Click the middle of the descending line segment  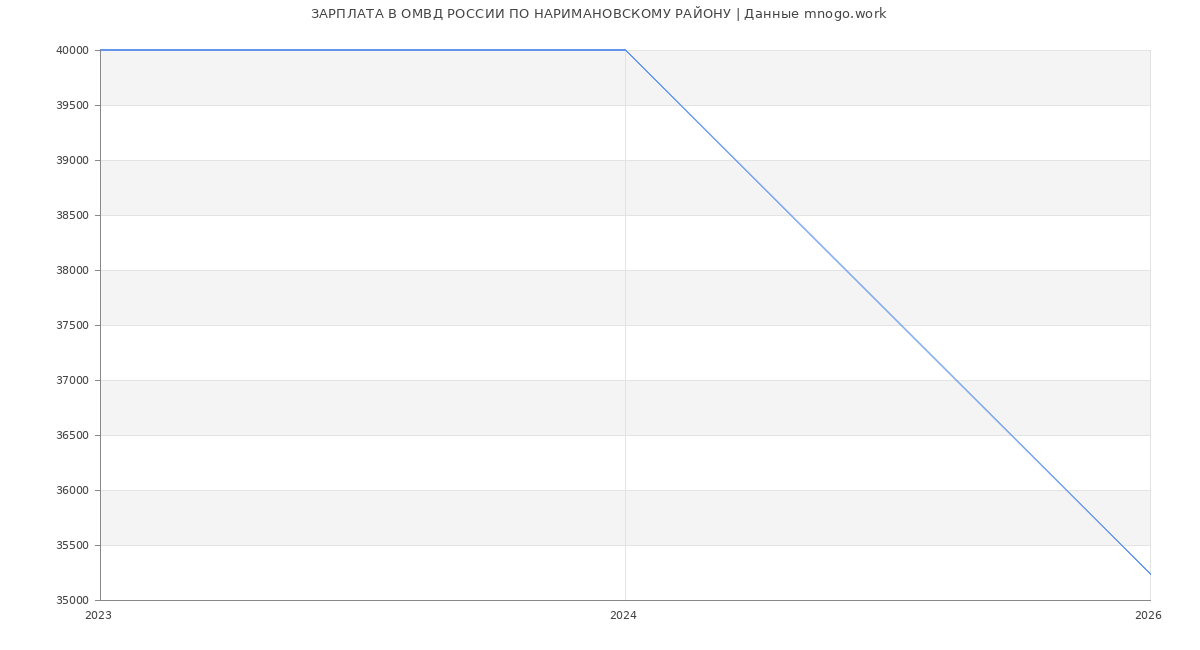tap(888, 312)
